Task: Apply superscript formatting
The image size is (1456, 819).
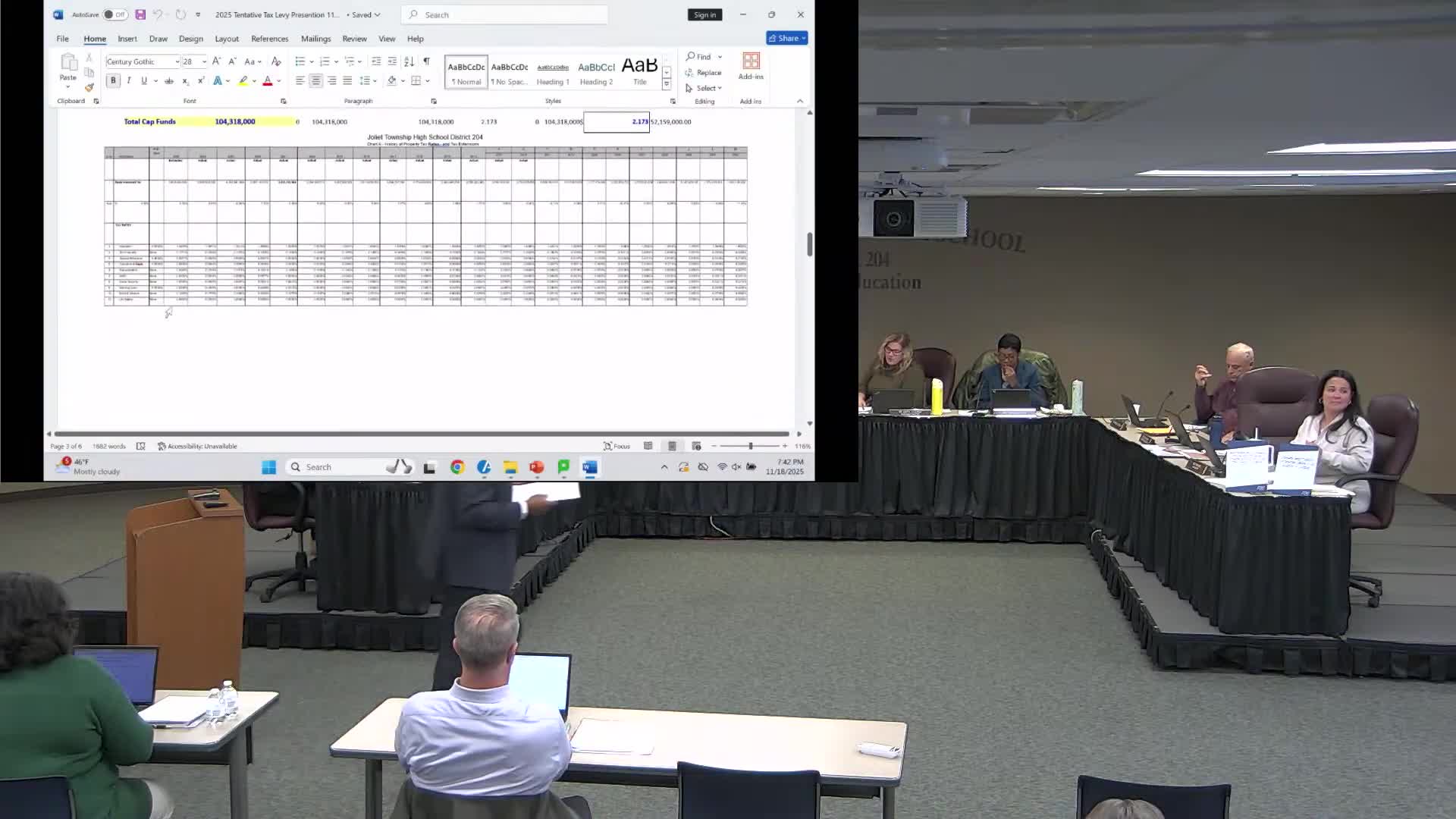Action: 201,81
